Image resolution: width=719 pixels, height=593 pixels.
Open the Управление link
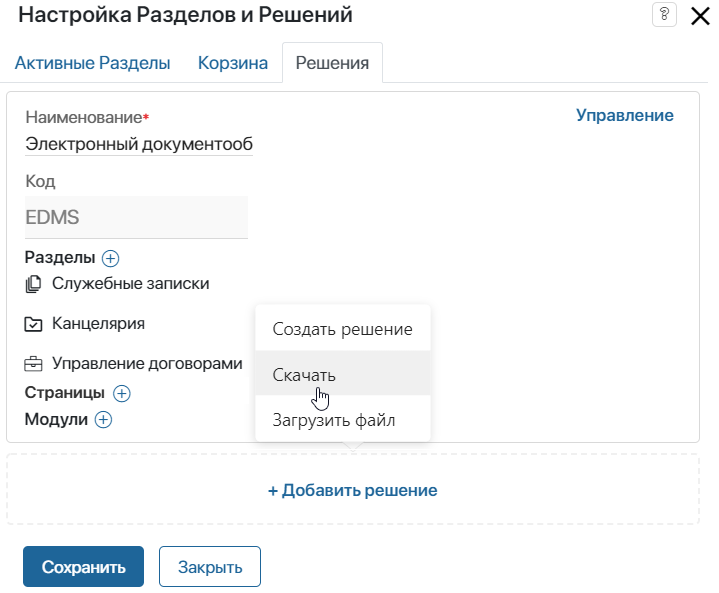pos(625,115)
